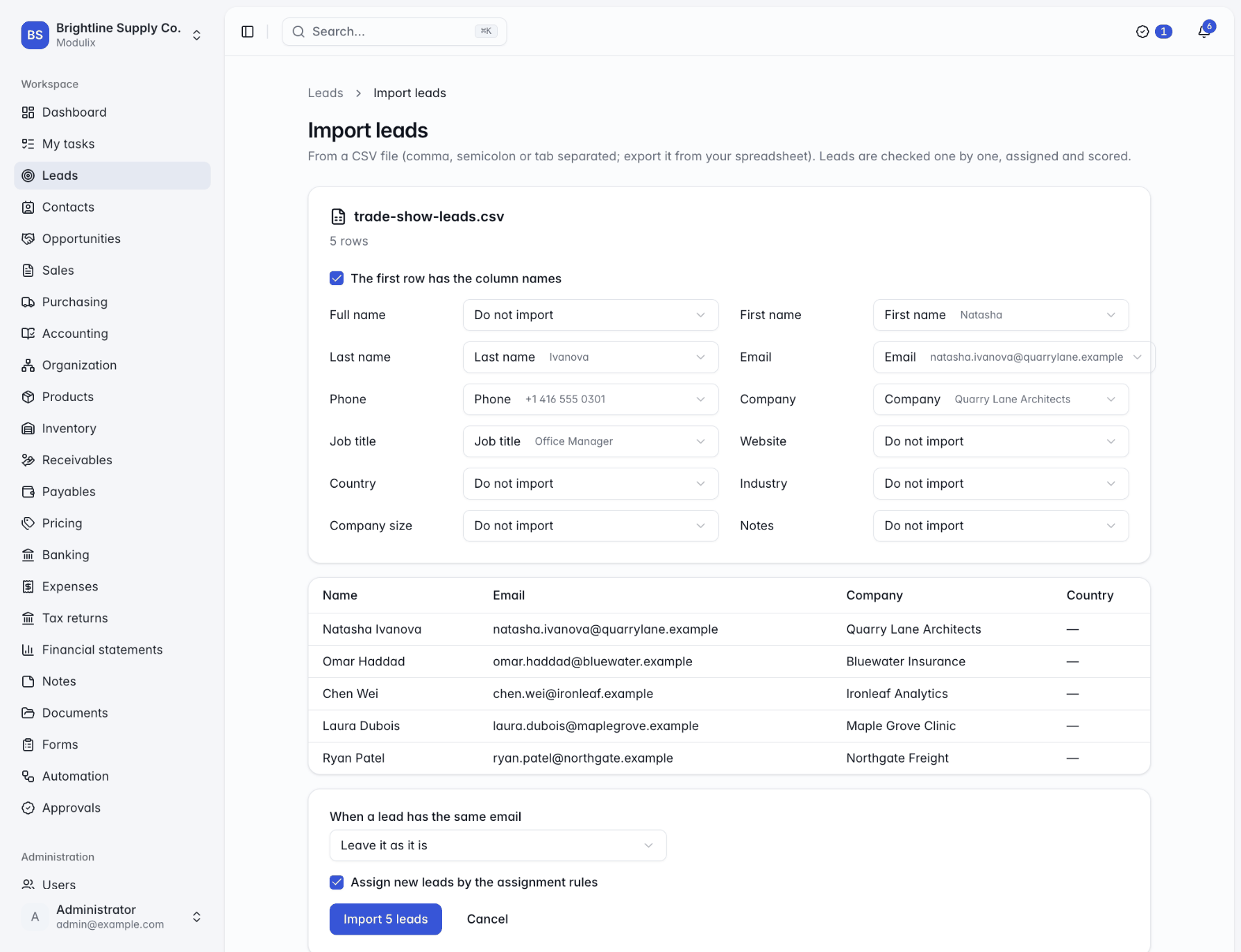The height and width of the screenshot is (952, 1241).
Task: Expand the Administrator account menu
Action: coord(112,917)
